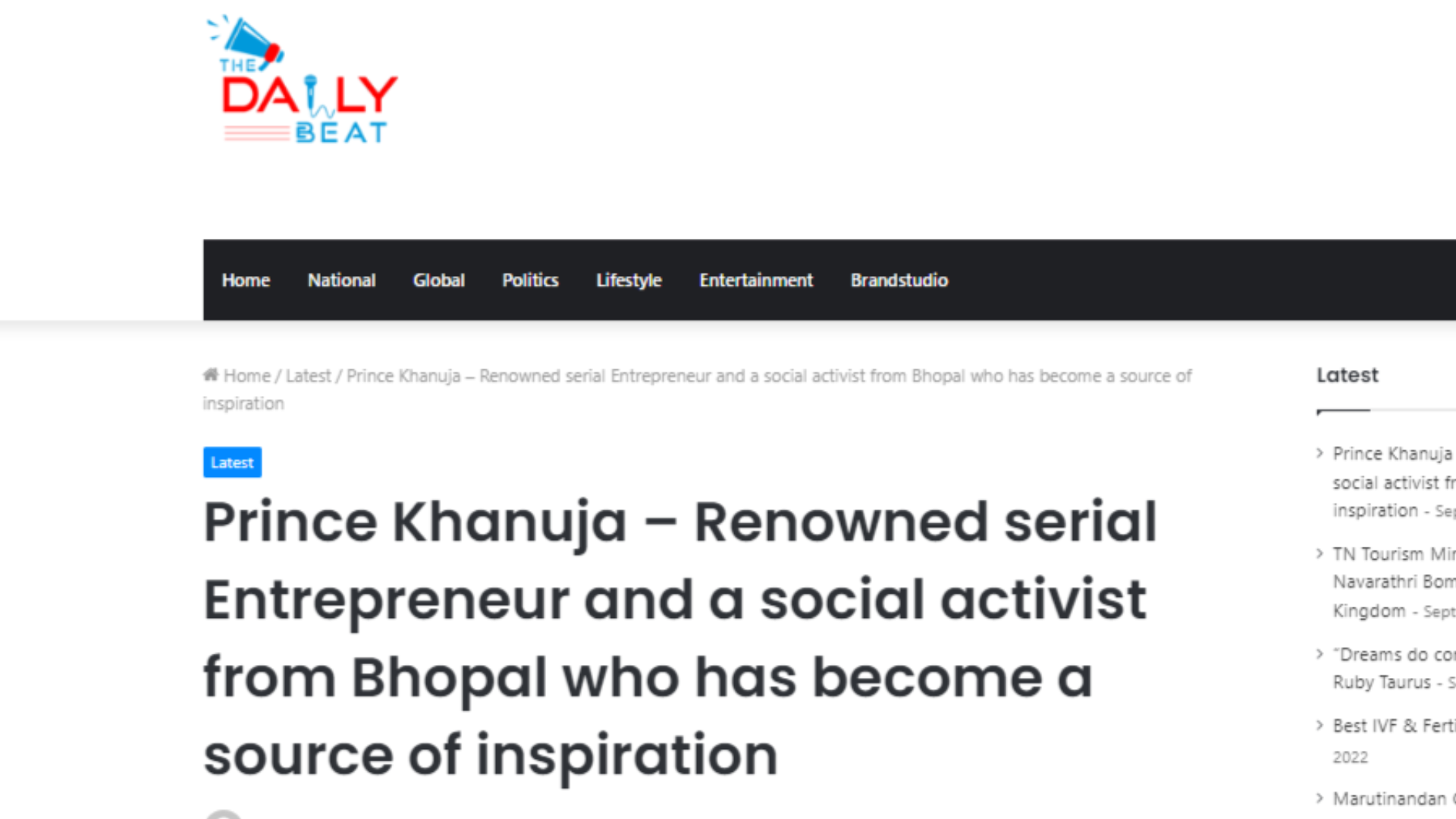Open the National menu section
The height and width of the screenshot is (819, 1456).
pyautogui.click(x=341, y=280)
